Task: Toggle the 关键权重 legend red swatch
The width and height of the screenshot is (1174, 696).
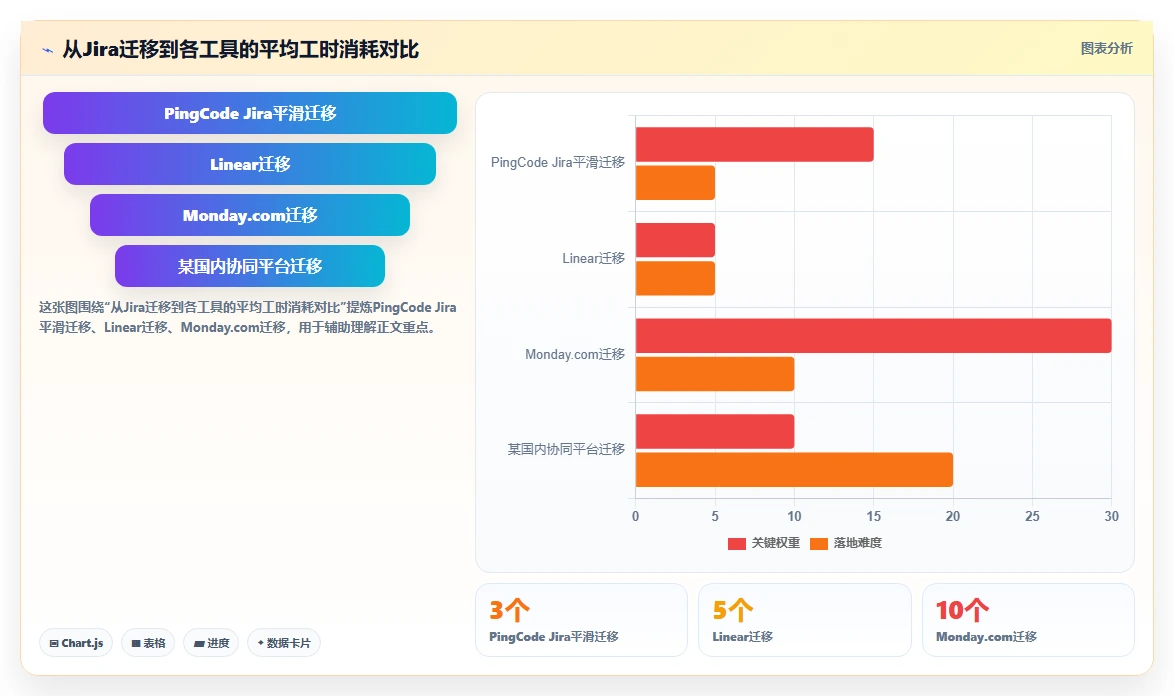Action: (737, 543)
